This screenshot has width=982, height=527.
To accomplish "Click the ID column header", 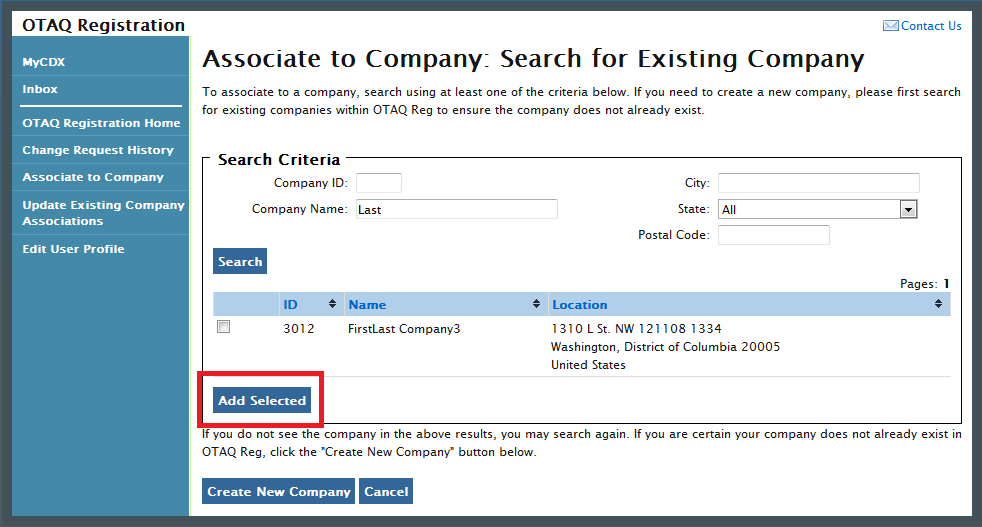I will pyautogui.click(x=291, y=305).
